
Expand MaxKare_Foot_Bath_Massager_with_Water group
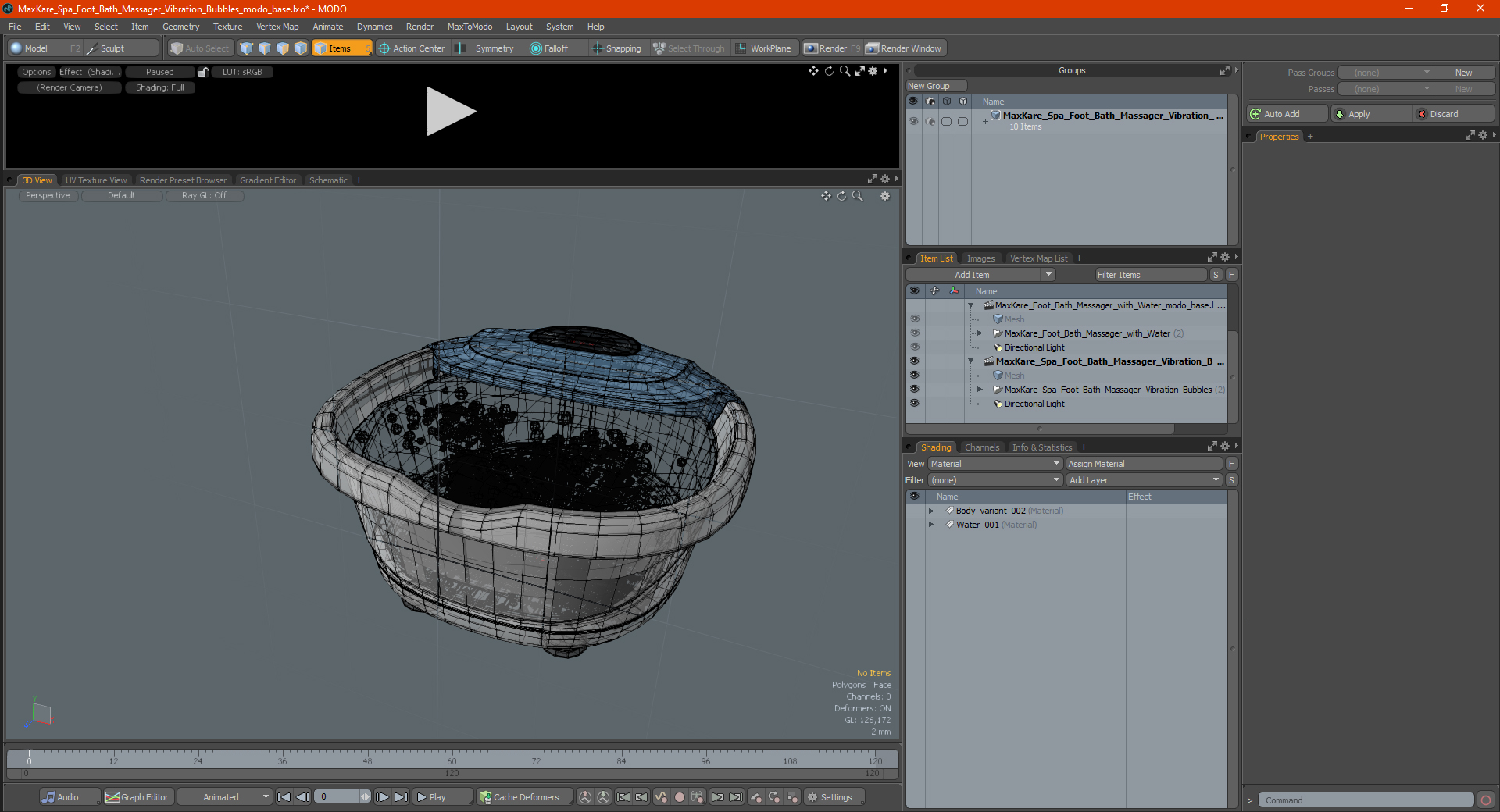coord(980,333)
